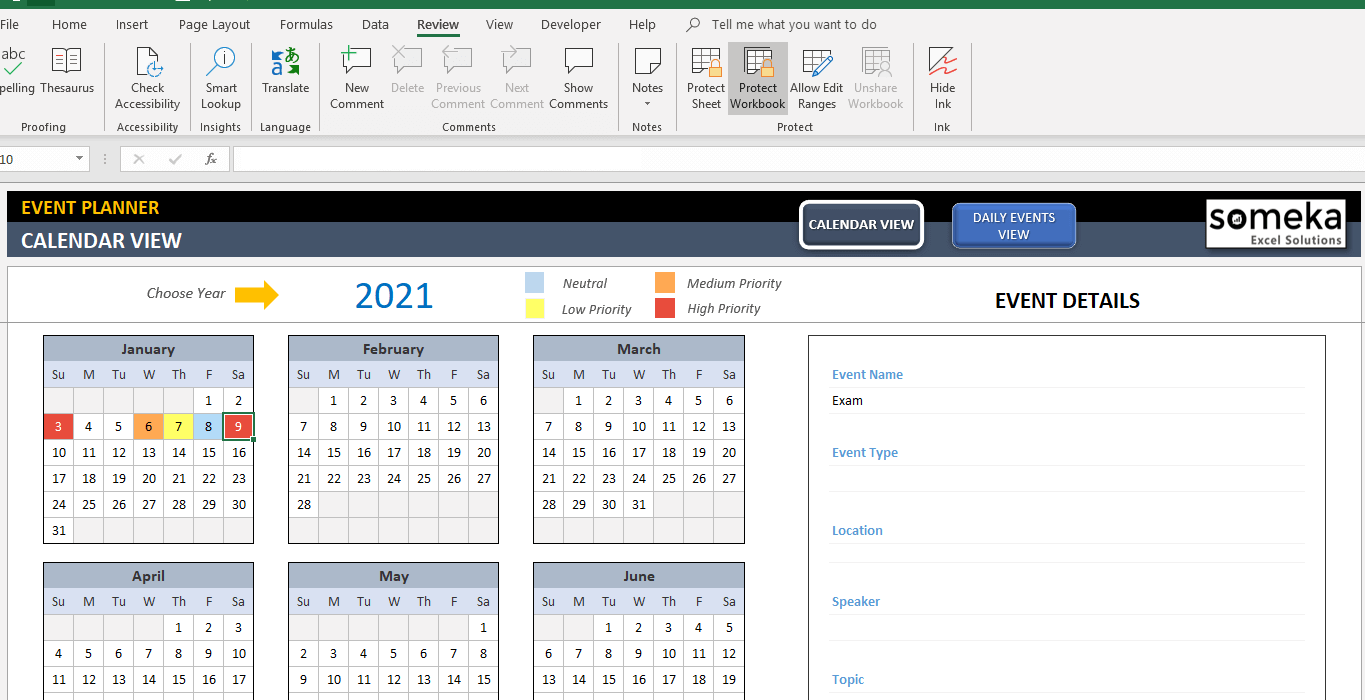Click the High Priority red swatch

click(x=665, y=308)
